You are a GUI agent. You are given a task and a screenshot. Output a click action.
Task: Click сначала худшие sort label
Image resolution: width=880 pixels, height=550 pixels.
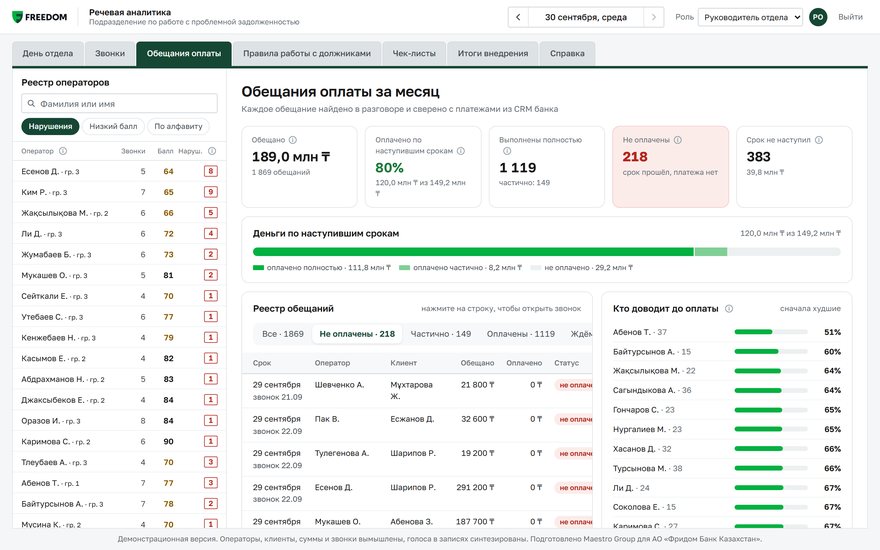tap(810, 309)
